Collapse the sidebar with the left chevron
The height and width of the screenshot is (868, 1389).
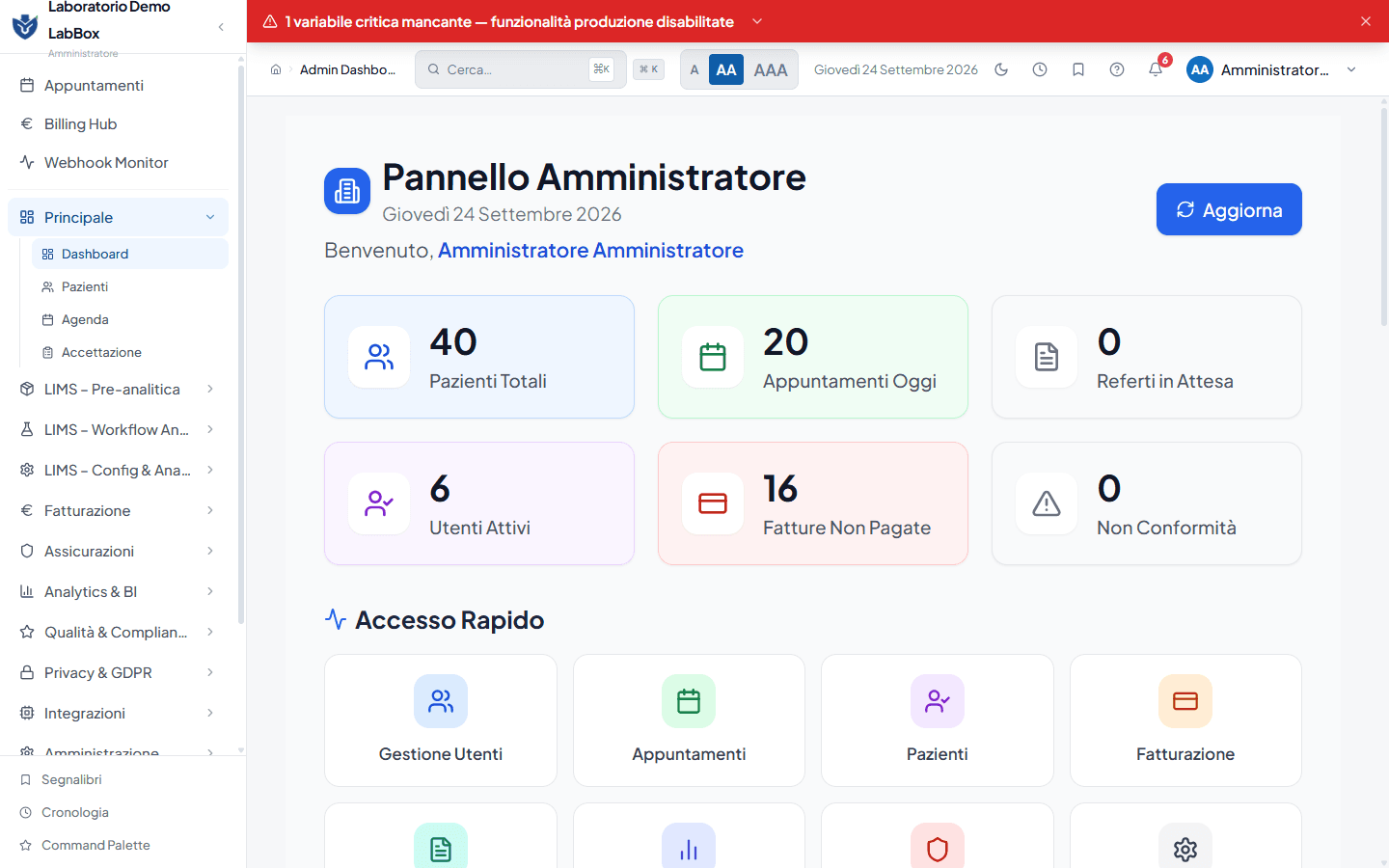pyautogui.click(x=221, y=27)
